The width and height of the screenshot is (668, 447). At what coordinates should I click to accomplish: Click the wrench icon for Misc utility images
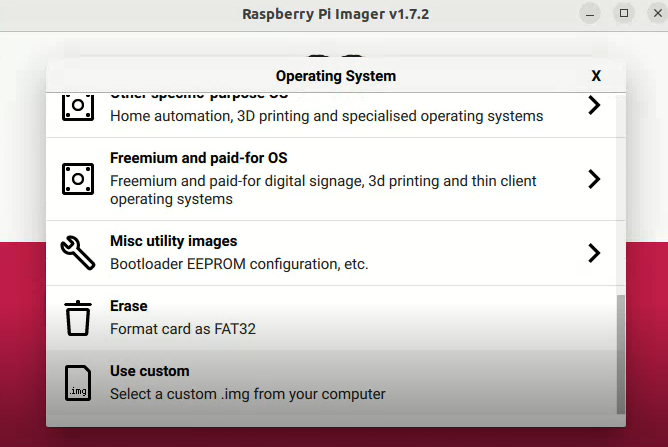click(78, 253)
